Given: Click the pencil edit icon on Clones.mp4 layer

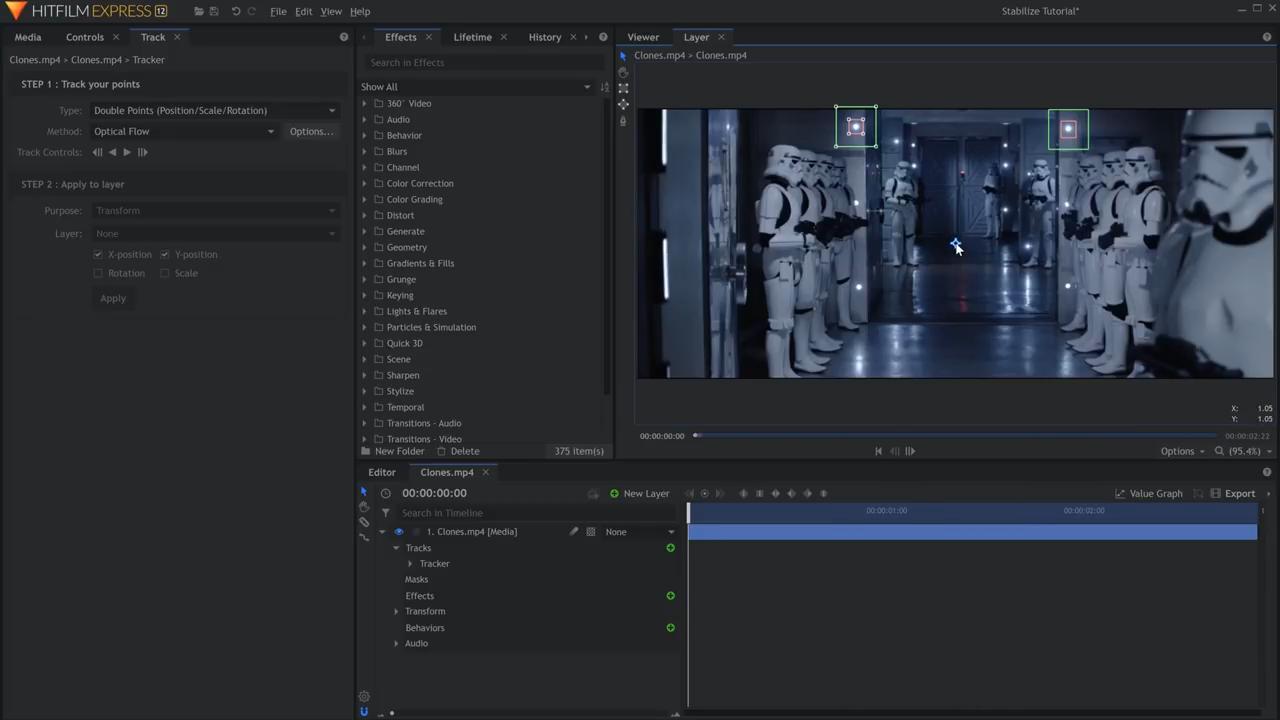Looking at the screenshot, I should (574, 532).
